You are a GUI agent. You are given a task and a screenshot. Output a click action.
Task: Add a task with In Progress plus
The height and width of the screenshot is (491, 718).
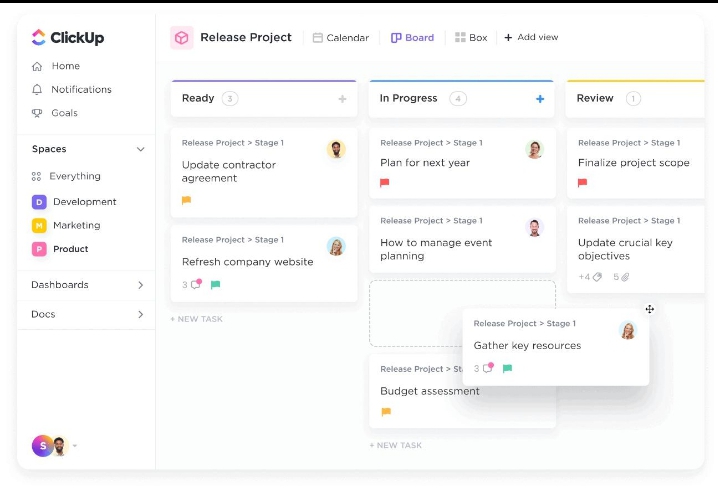[x=540, y=99]
